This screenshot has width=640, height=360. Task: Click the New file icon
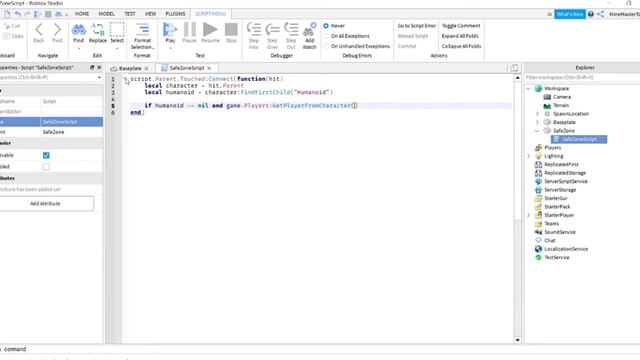(7, 14)
